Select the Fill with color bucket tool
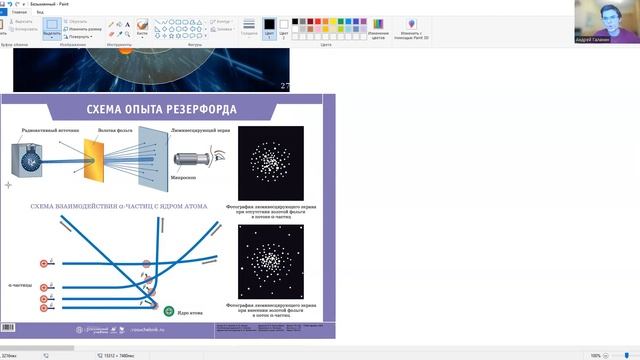Screen dimensions: 640x360 click(x=119, y=24)
